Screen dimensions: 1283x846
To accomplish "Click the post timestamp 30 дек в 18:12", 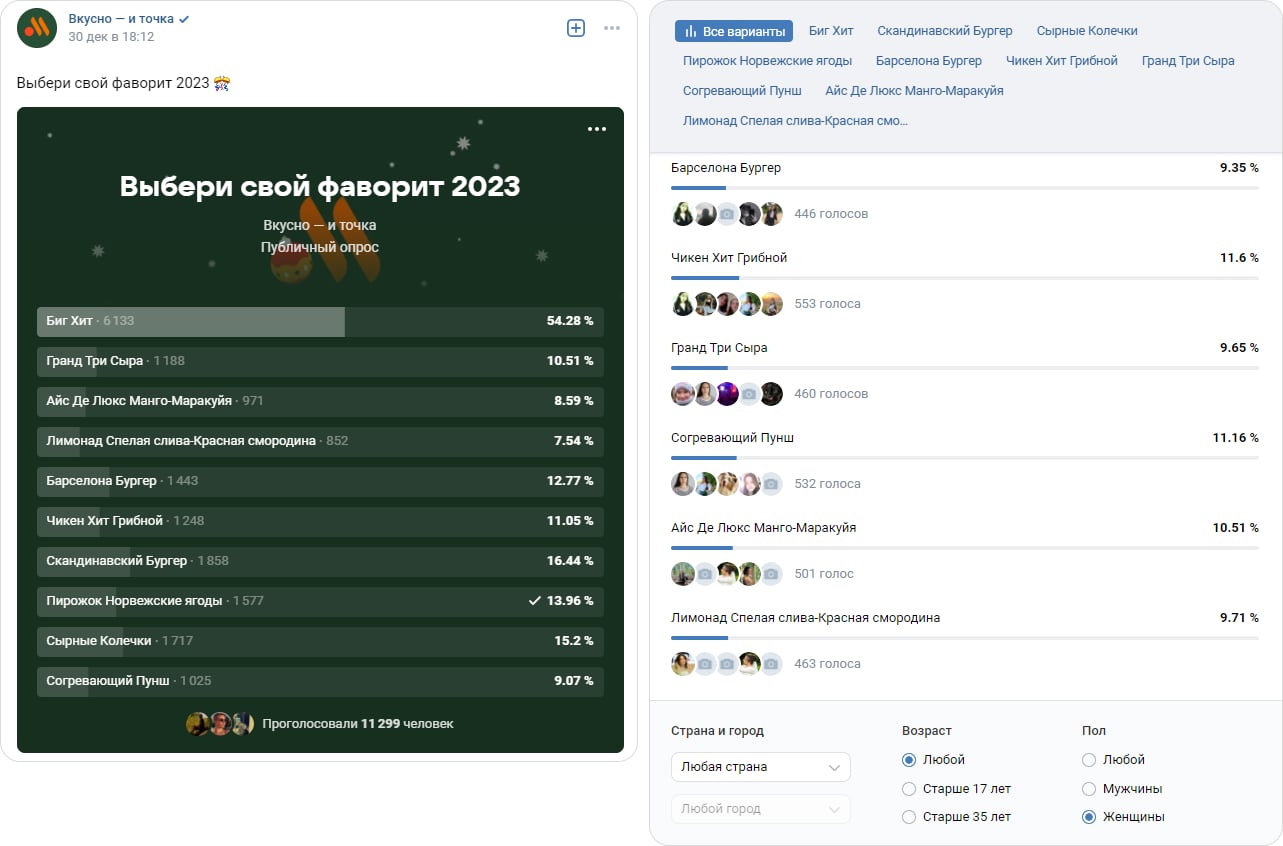I will 111,36.
